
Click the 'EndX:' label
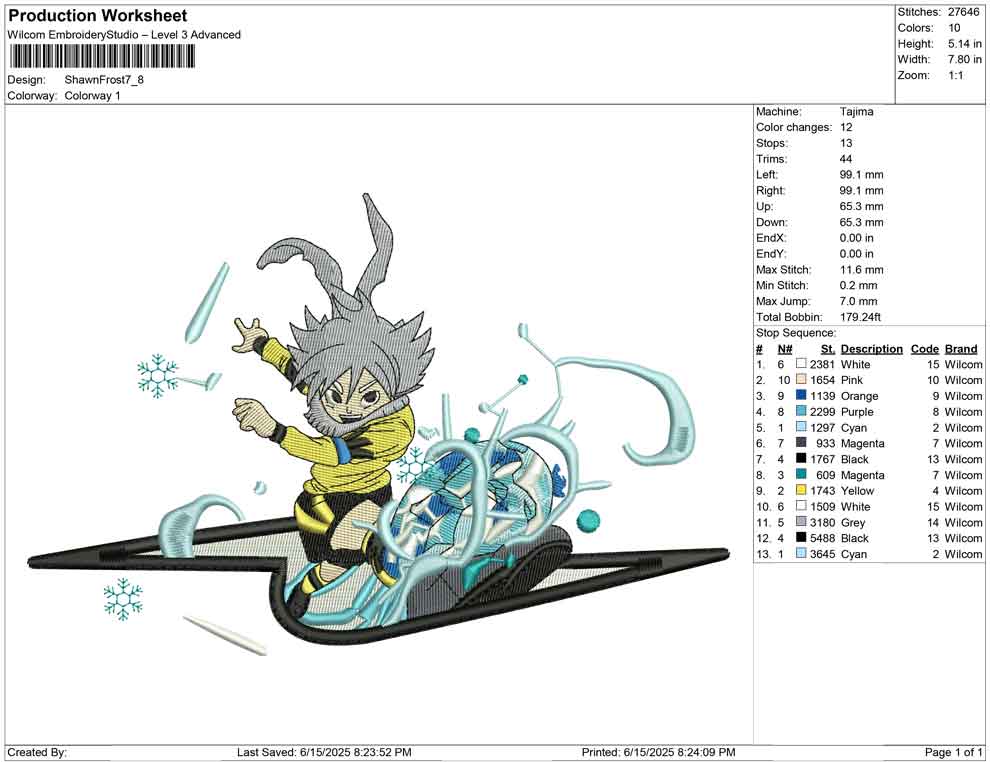click(x=770, y=238)
